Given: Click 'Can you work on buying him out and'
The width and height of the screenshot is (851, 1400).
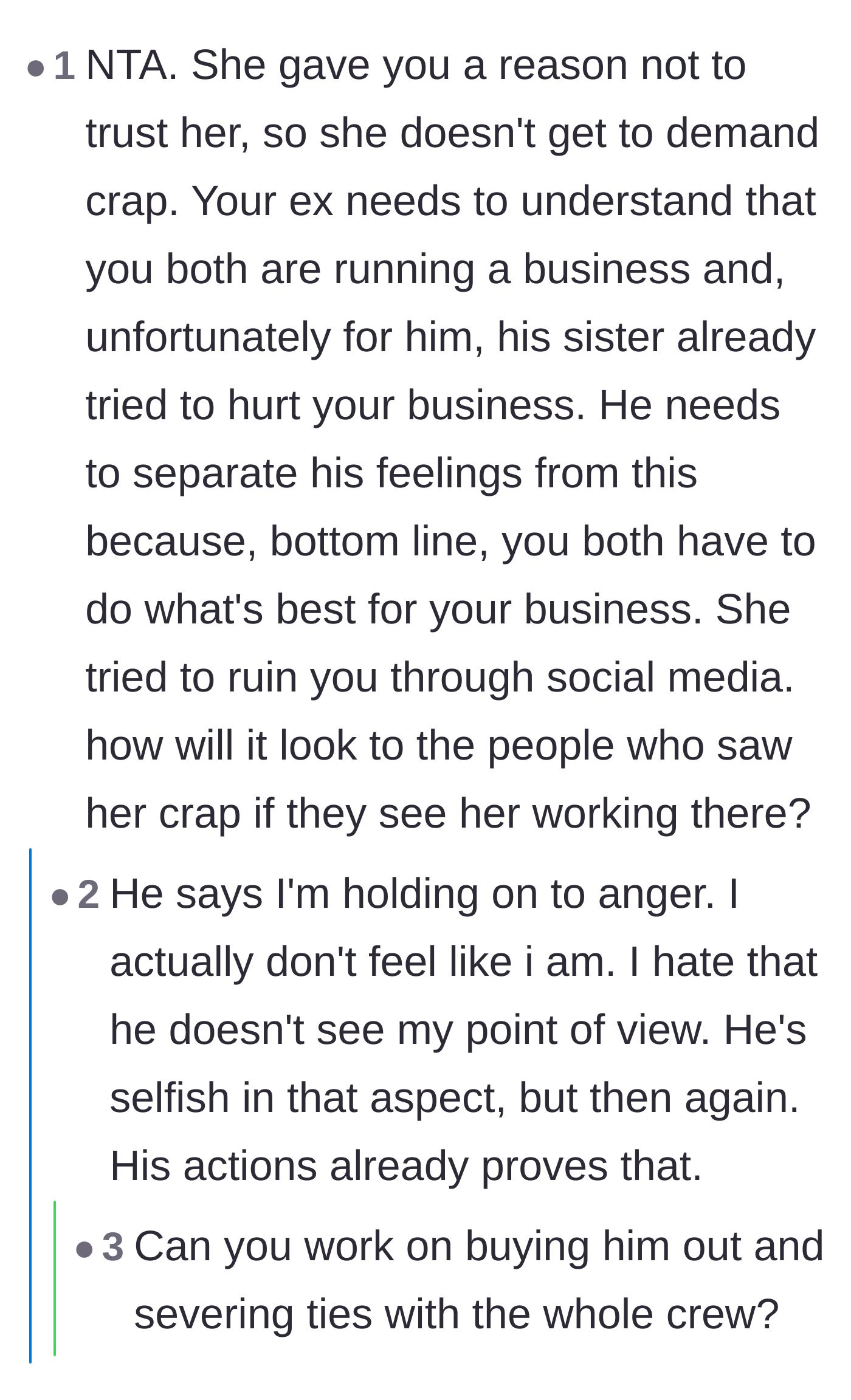Looking at the screenshot, I should pos(479,1246).
